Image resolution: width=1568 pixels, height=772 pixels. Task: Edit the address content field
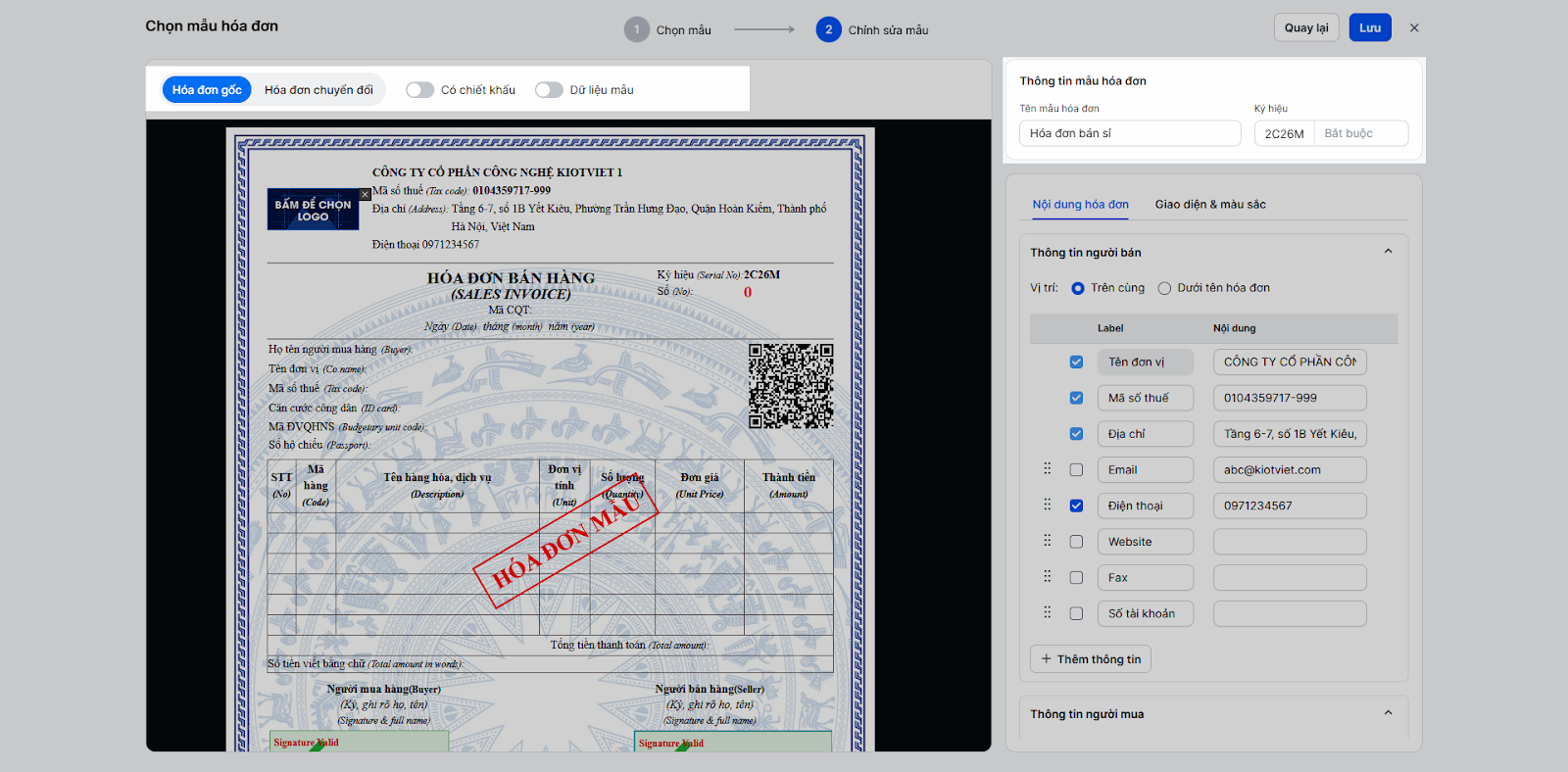(1290, 434)
